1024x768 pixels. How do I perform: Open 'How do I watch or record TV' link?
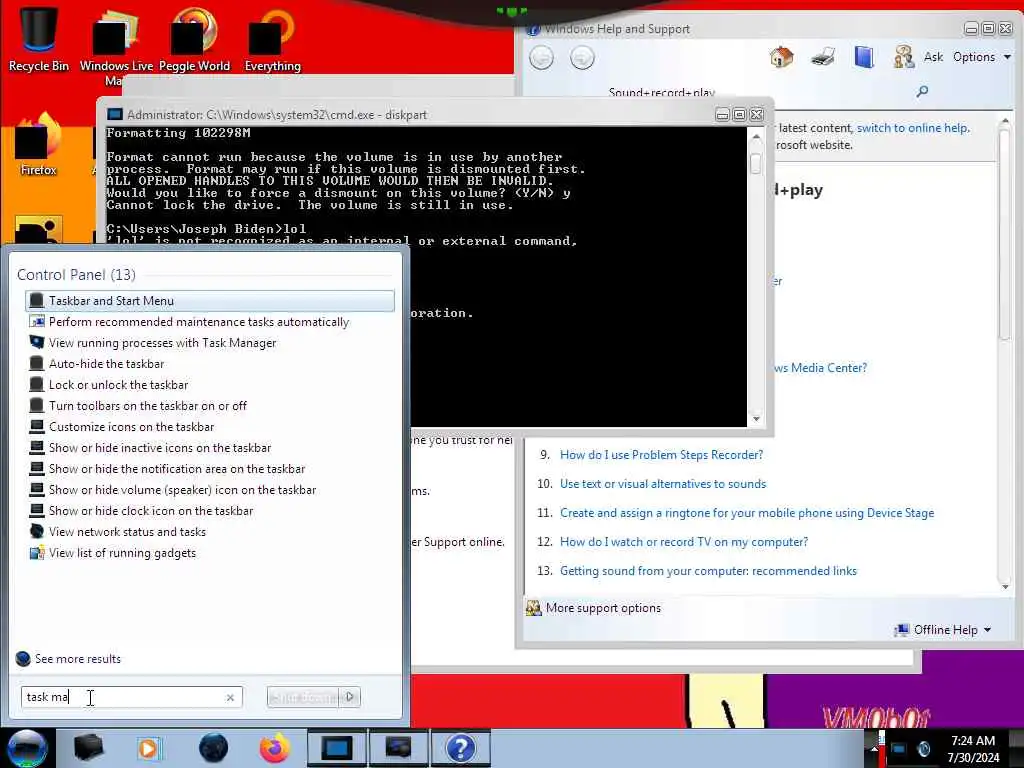683,541
